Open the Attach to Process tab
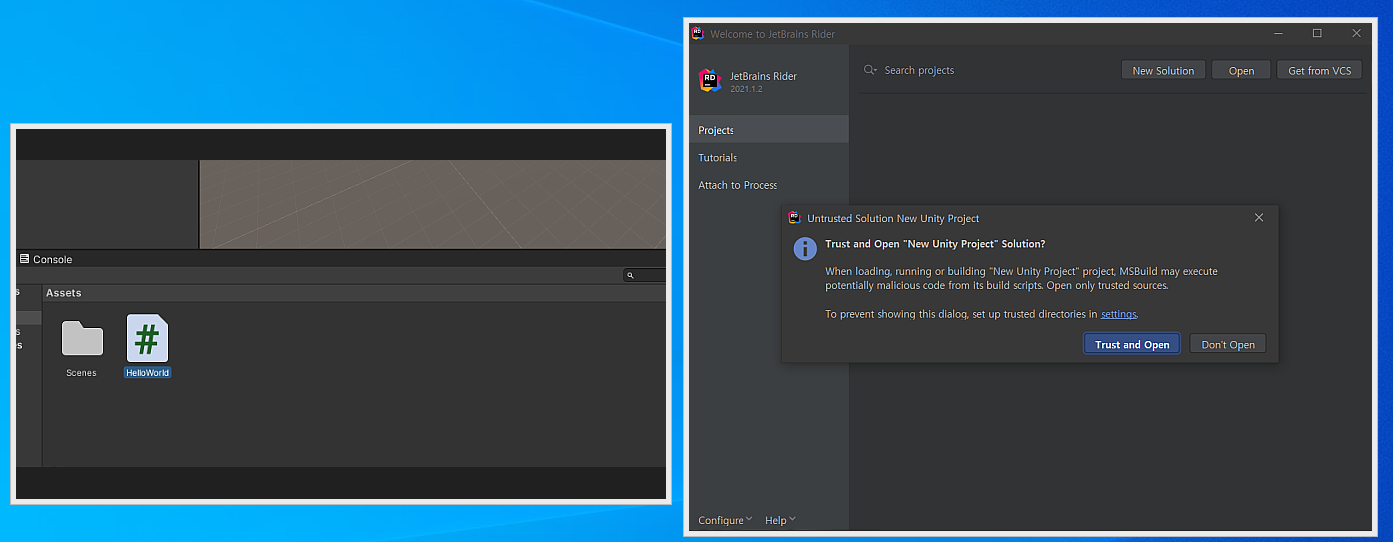This screenshot has height=542, width=1393. [769, 185]
